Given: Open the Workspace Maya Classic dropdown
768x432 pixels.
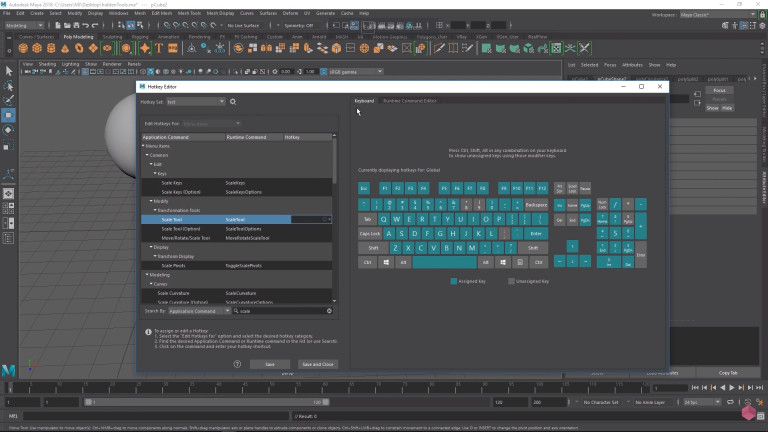Looking at the screenshot, I should 718,15.
